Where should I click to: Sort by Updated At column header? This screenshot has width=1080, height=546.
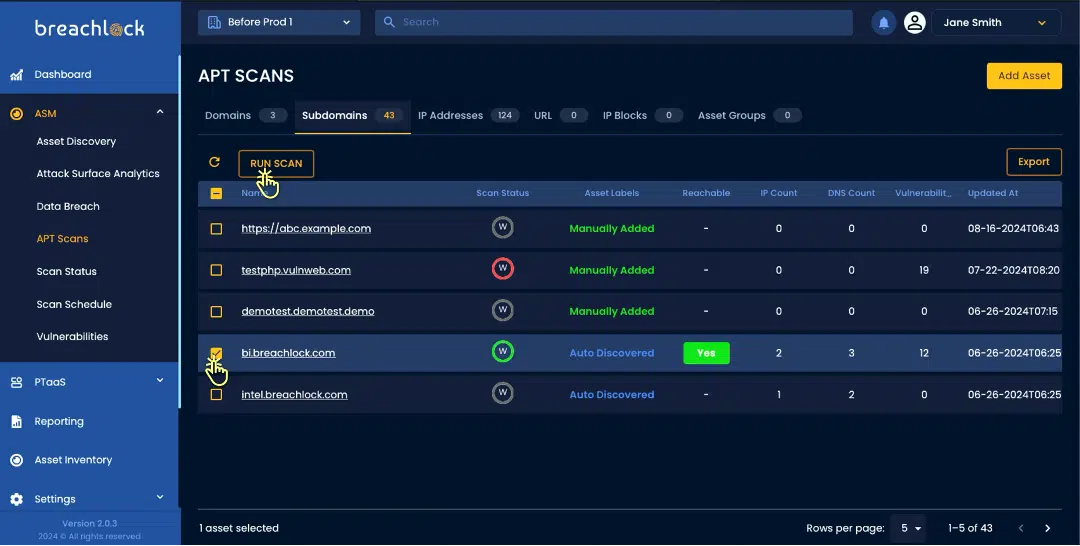click(993, 193)
